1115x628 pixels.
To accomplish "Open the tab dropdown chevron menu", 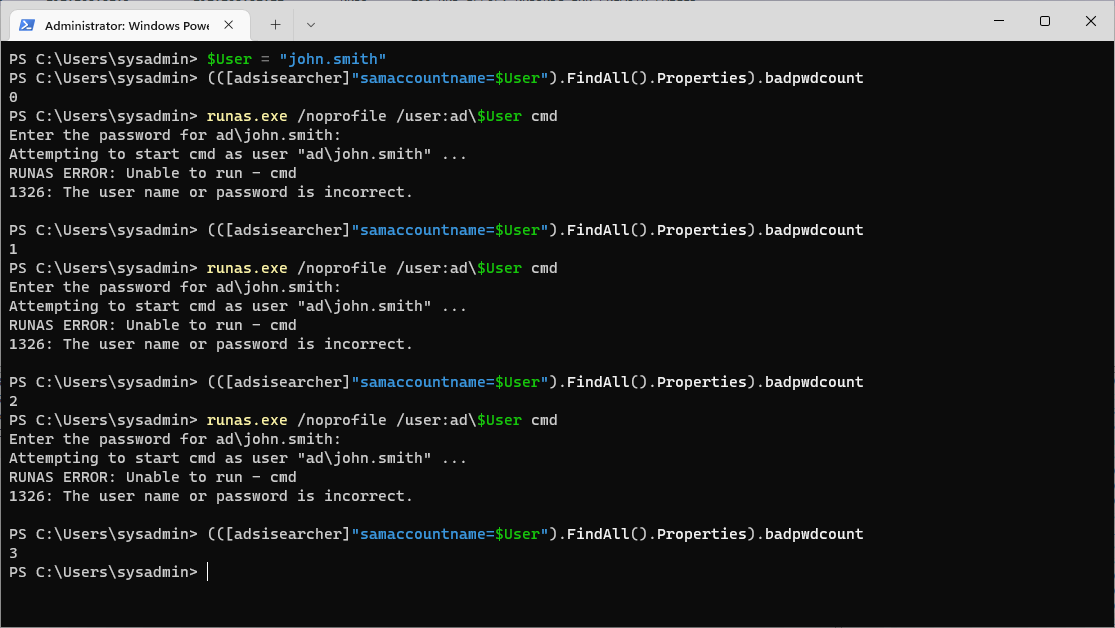I will click(x=310, y=24).
